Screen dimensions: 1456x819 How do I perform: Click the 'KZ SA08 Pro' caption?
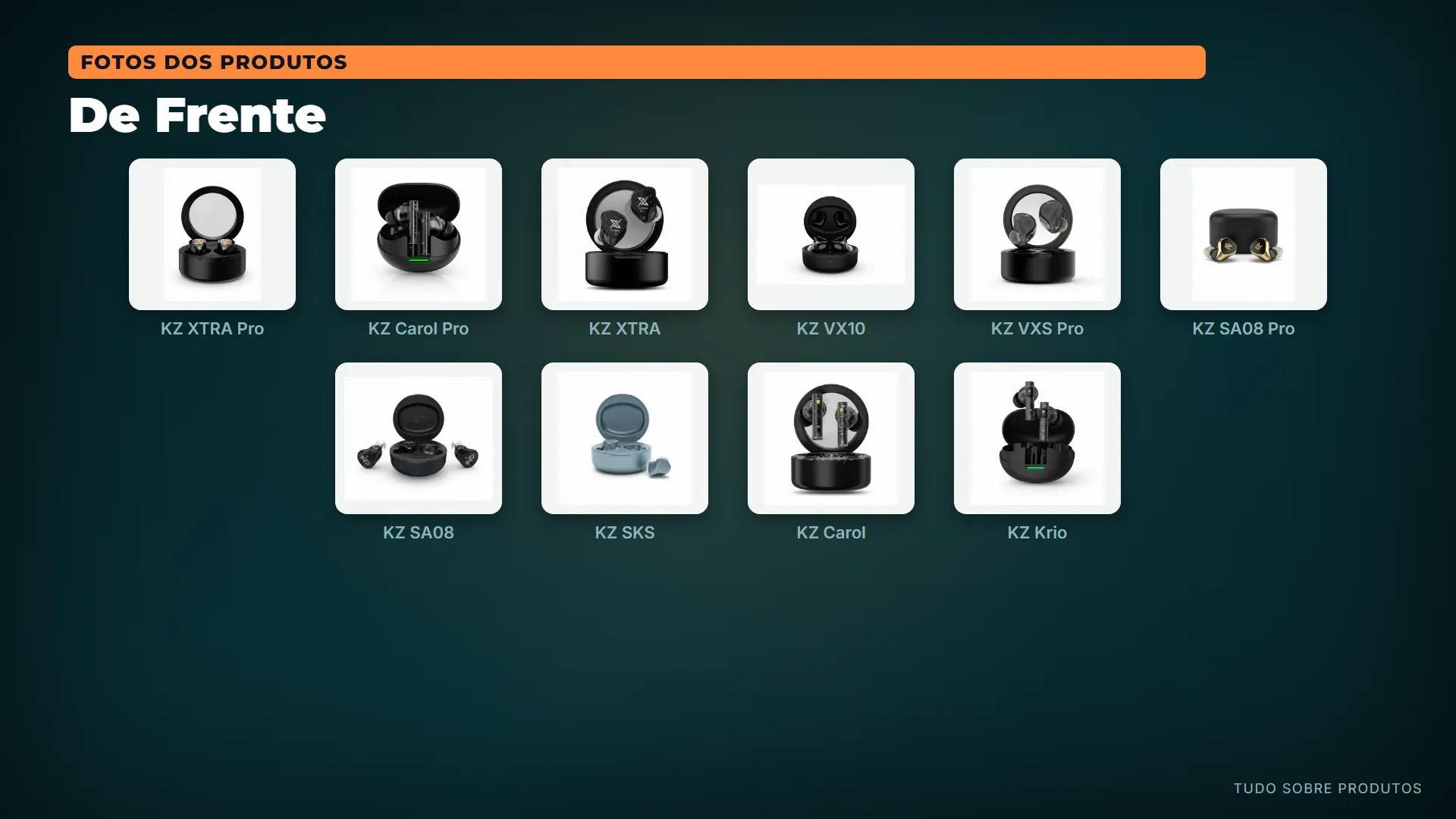pyautogui.click(x=1244, y=328)
